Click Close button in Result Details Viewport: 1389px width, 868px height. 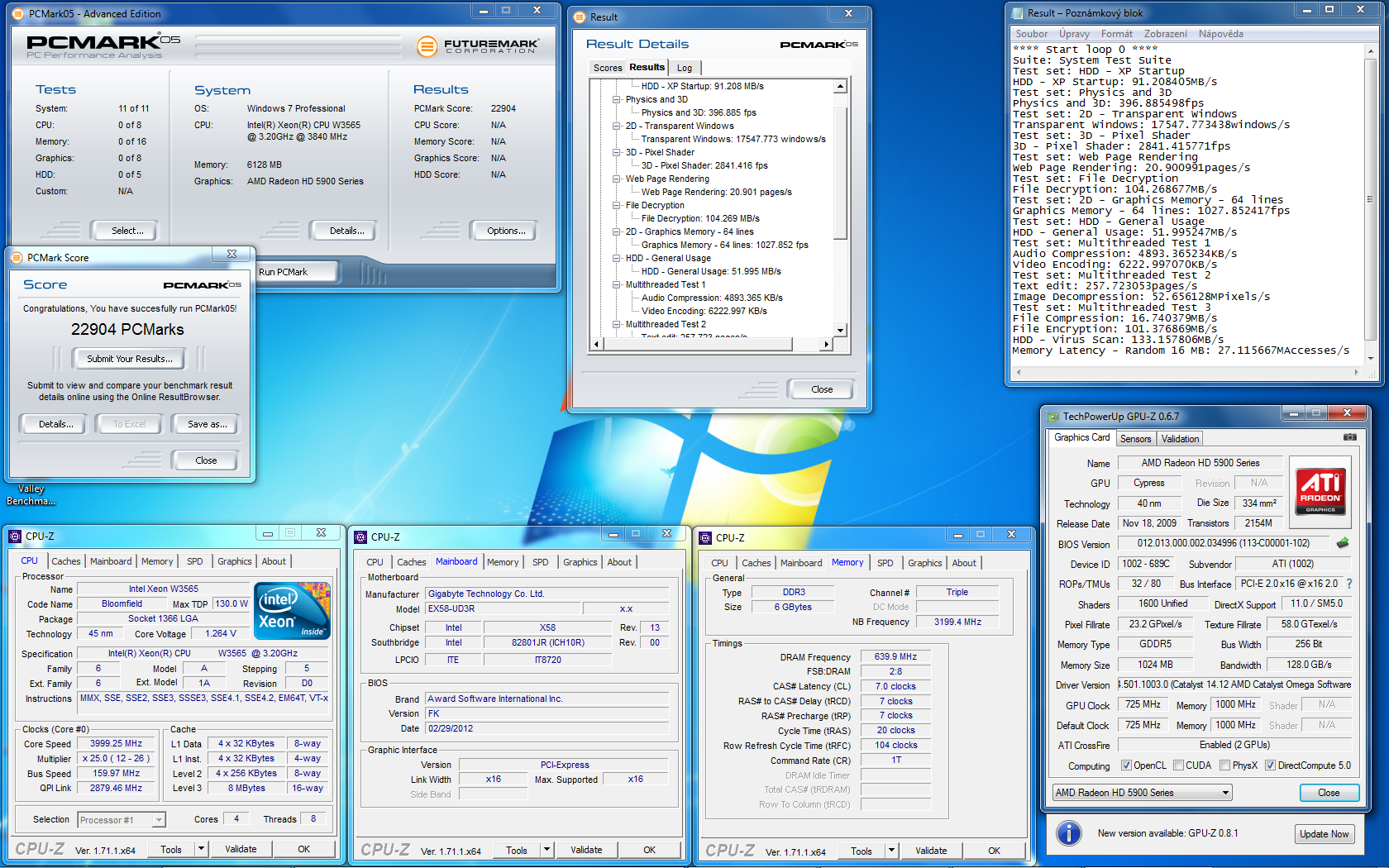pos(822,389)
